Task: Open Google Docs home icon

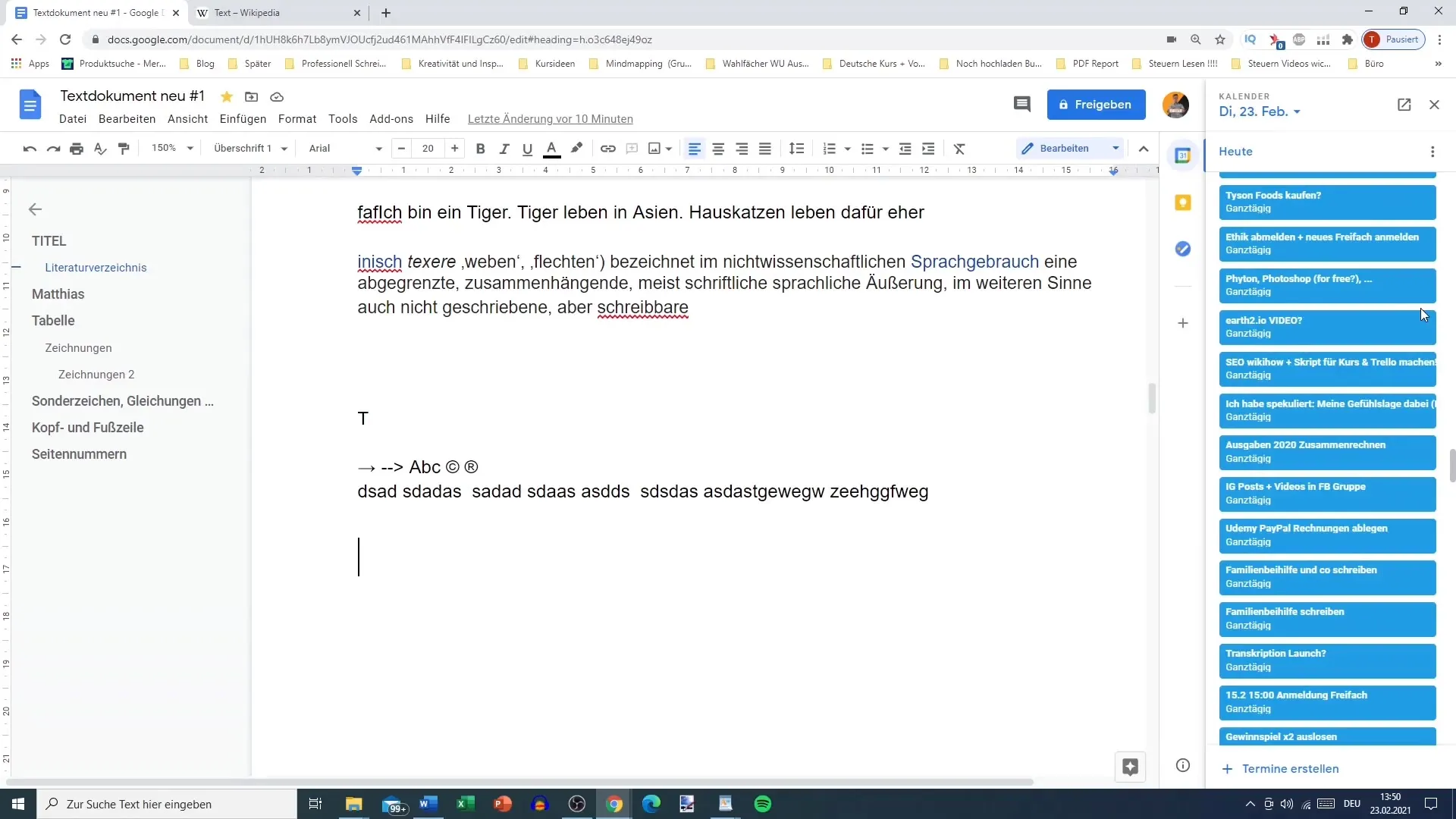Action: point(30,105)
